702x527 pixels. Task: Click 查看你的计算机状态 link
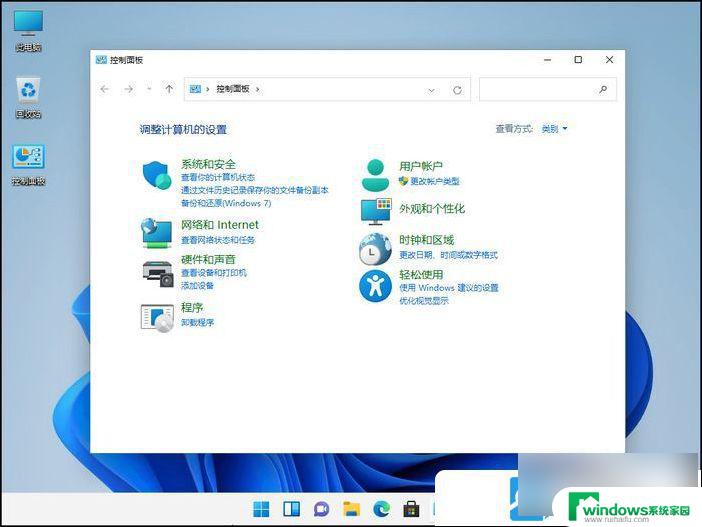pos(218,177)
